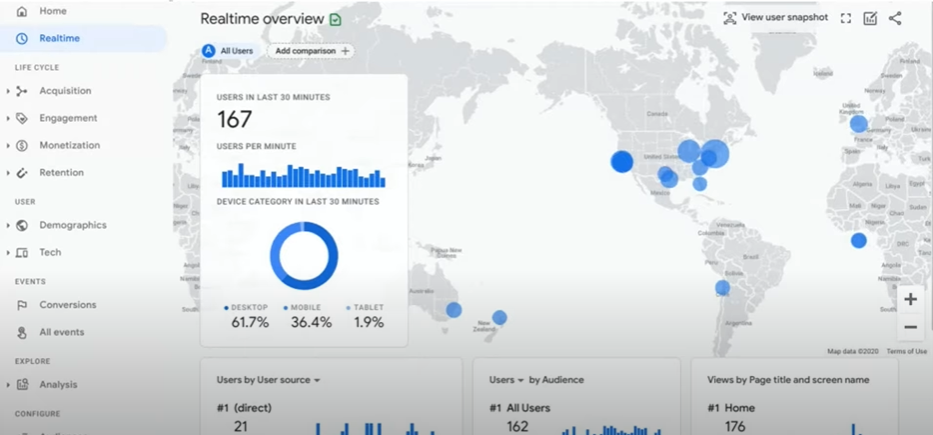Screen dimensions: 933x435
Task: Click the Home icon in sidebar
Action: (x=22, y=11)
